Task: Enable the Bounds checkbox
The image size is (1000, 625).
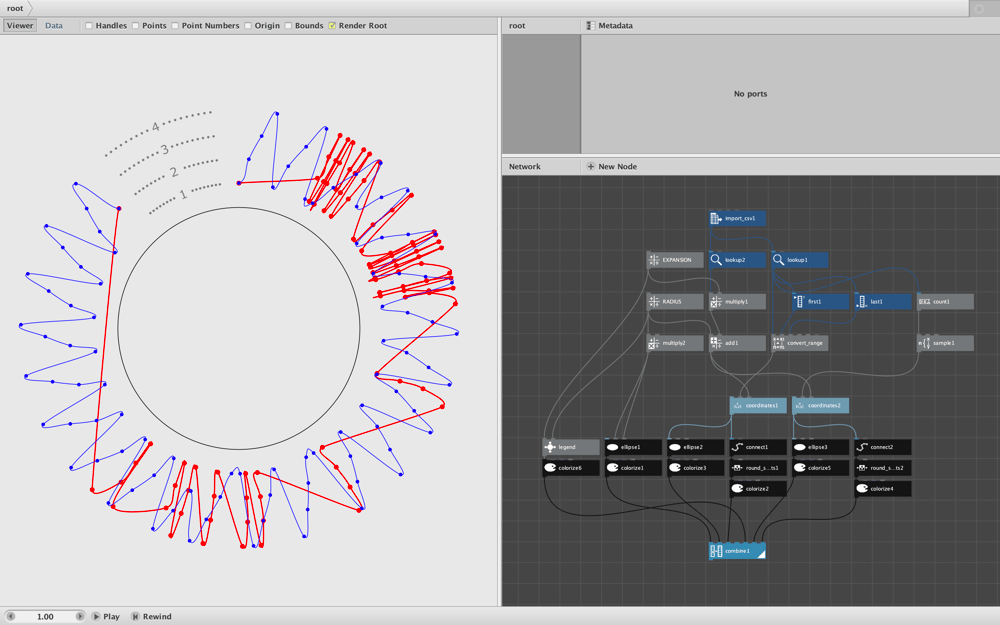Action: pos(288,26)
